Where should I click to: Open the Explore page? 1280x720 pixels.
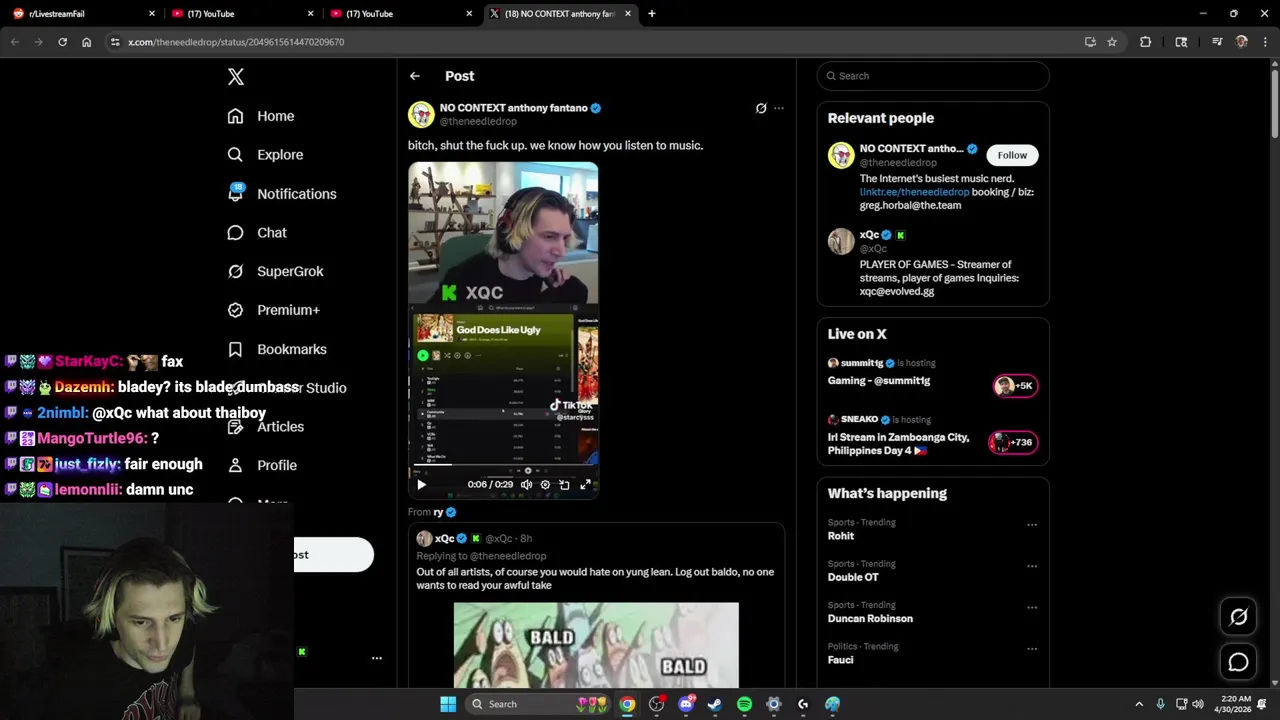tap(265, 155)
